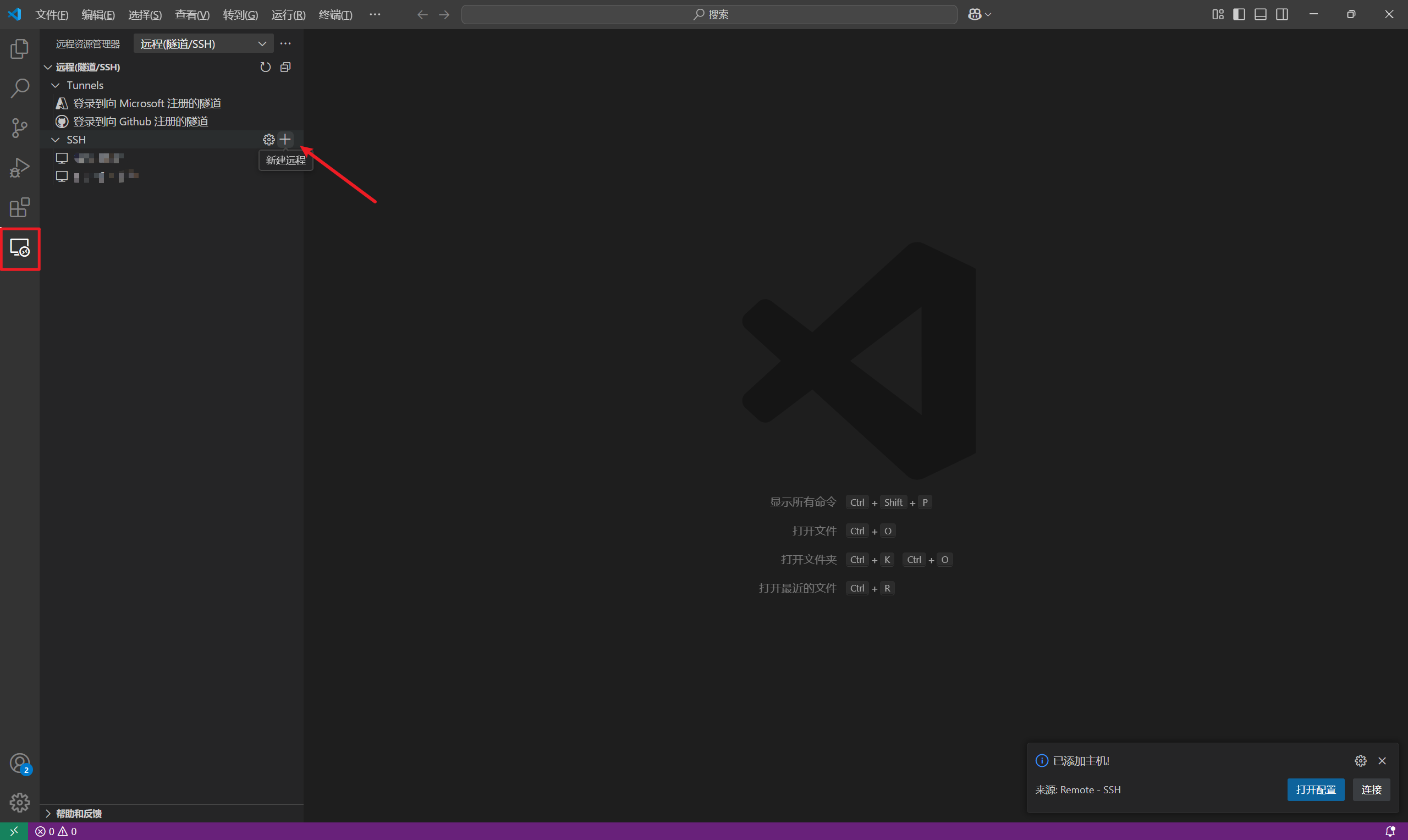Go forward with the right arrow

444,15
